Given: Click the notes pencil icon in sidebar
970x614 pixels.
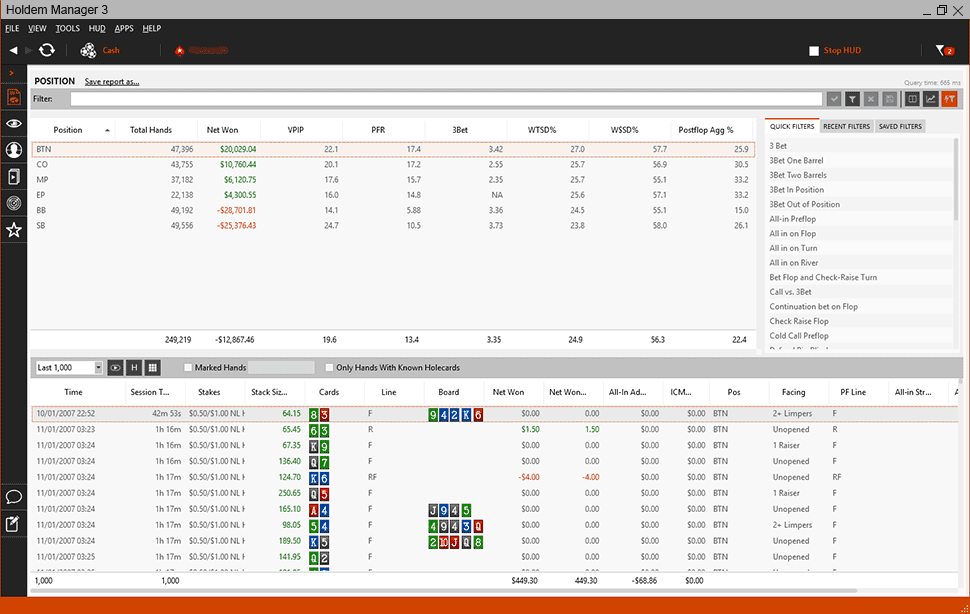Looking at the screenshot, I should tap(14, 523).
